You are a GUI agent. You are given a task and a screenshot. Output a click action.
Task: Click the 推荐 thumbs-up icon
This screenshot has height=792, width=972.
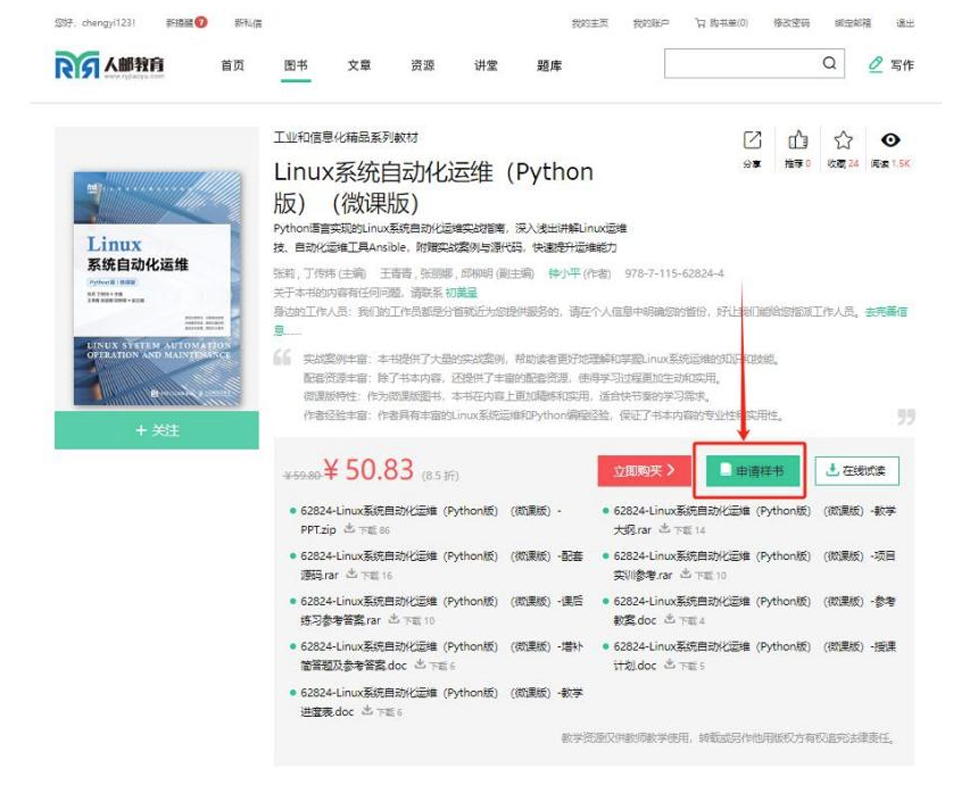click(798, 140)
